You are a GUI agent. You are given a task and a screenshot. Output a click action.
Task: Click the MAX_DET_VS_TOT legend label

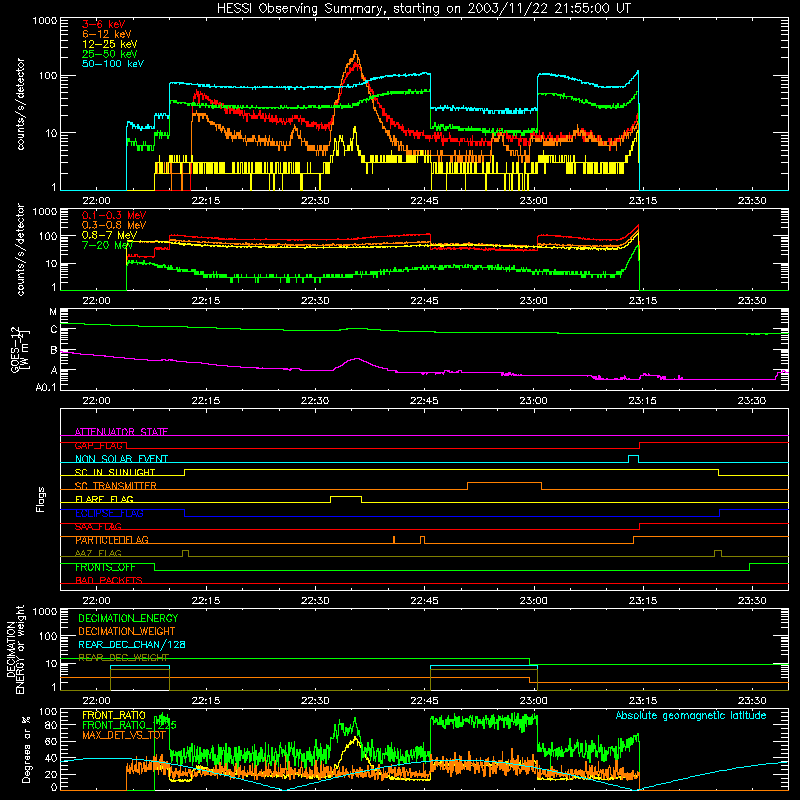point(124,735)
